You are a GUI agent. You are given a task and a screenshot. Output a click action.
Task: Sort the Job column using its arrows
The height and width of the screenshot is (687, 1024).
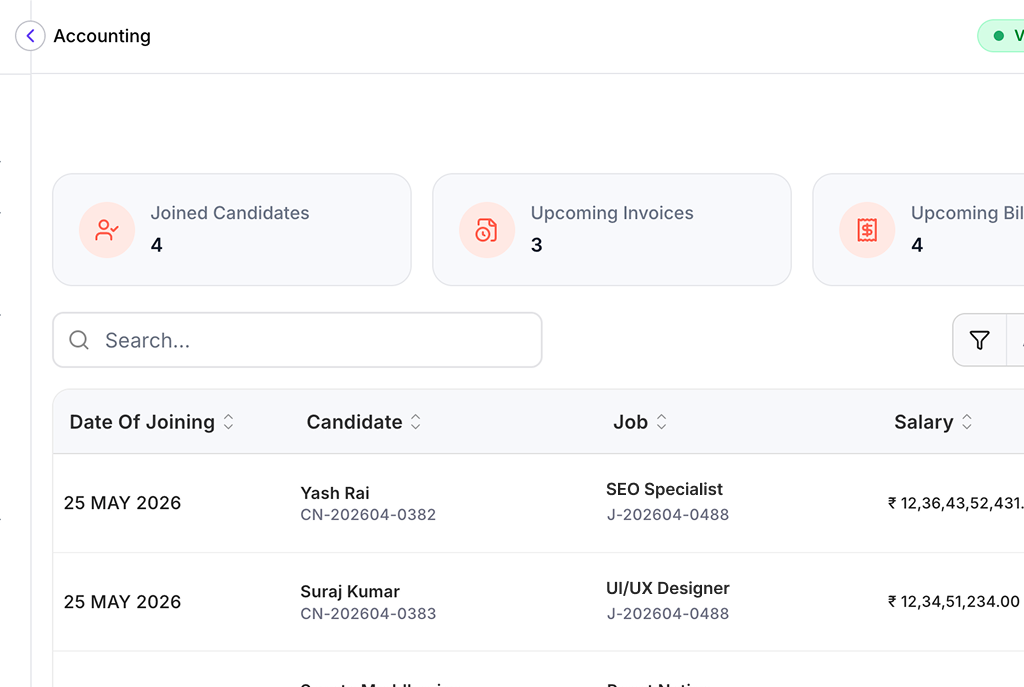point(662,422)
